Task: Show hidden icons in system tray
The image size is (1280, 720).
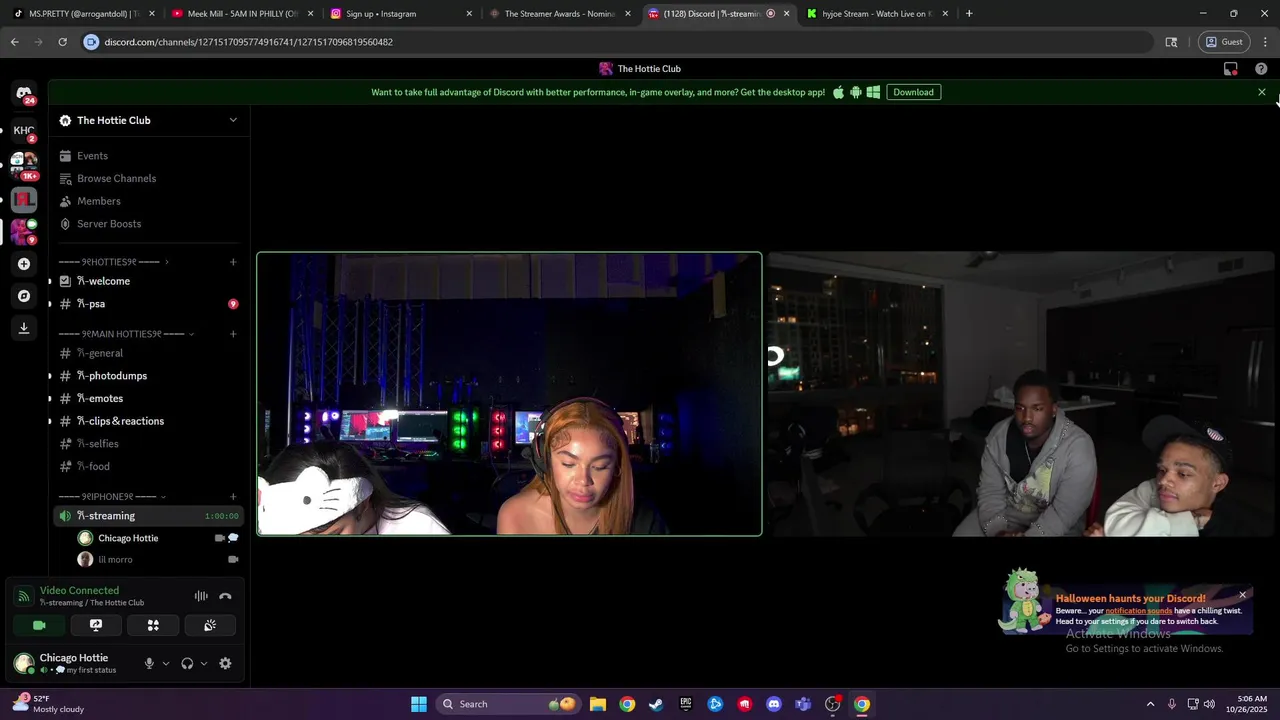Action: tap(1150, 704)
